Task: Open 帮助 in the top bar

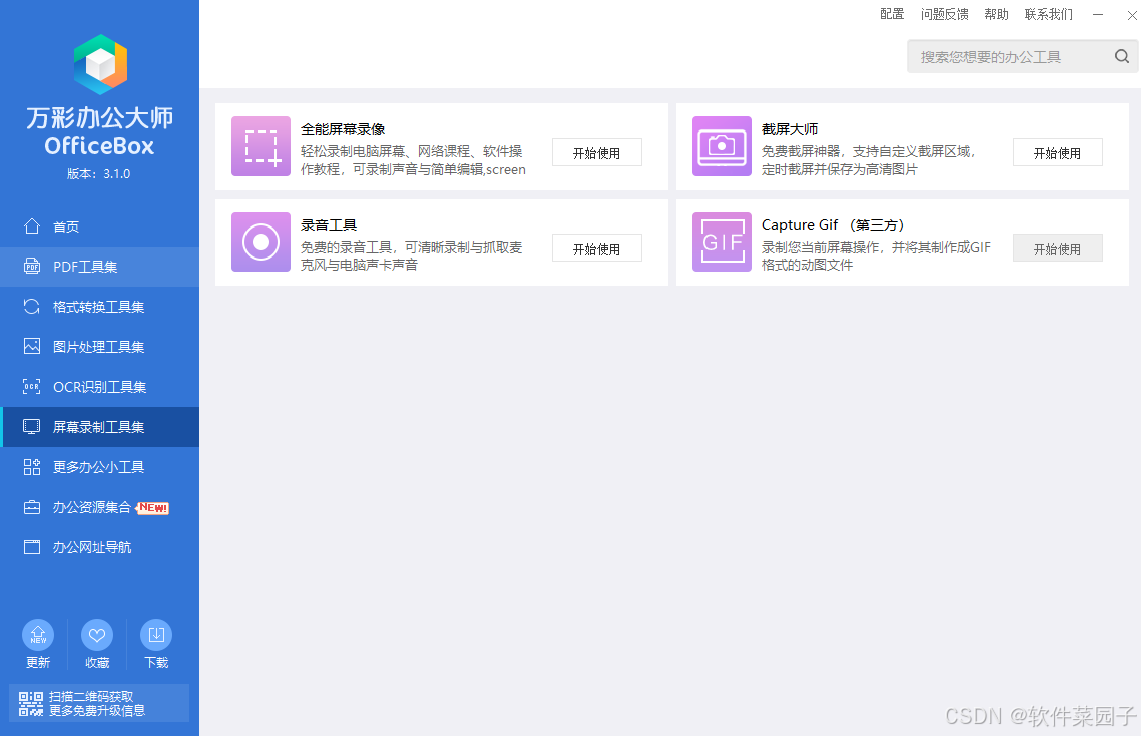Action: [x=996, y=14]
